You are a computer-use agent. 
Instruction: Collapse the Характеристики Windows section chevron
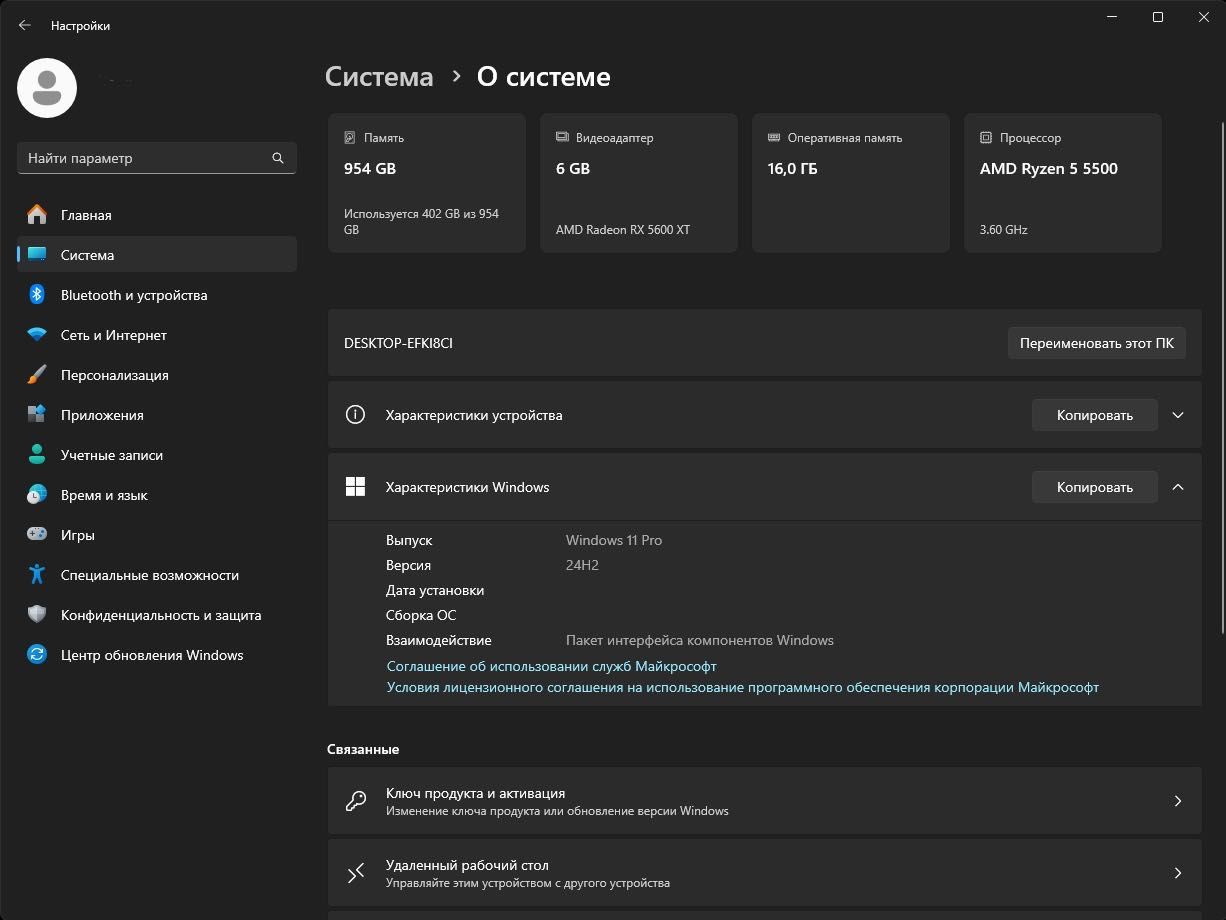[x=1178, y=487]
